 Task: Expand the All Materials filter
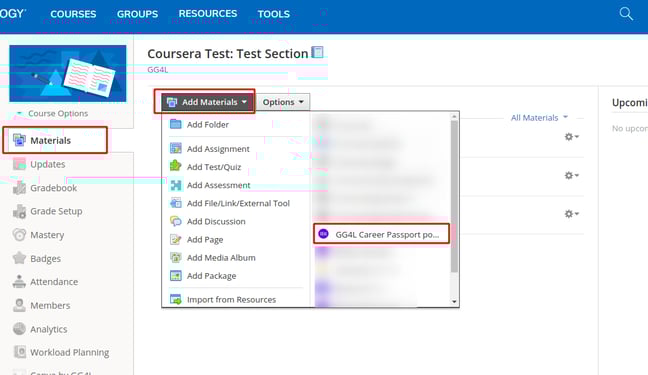click(x=539, y=118)
